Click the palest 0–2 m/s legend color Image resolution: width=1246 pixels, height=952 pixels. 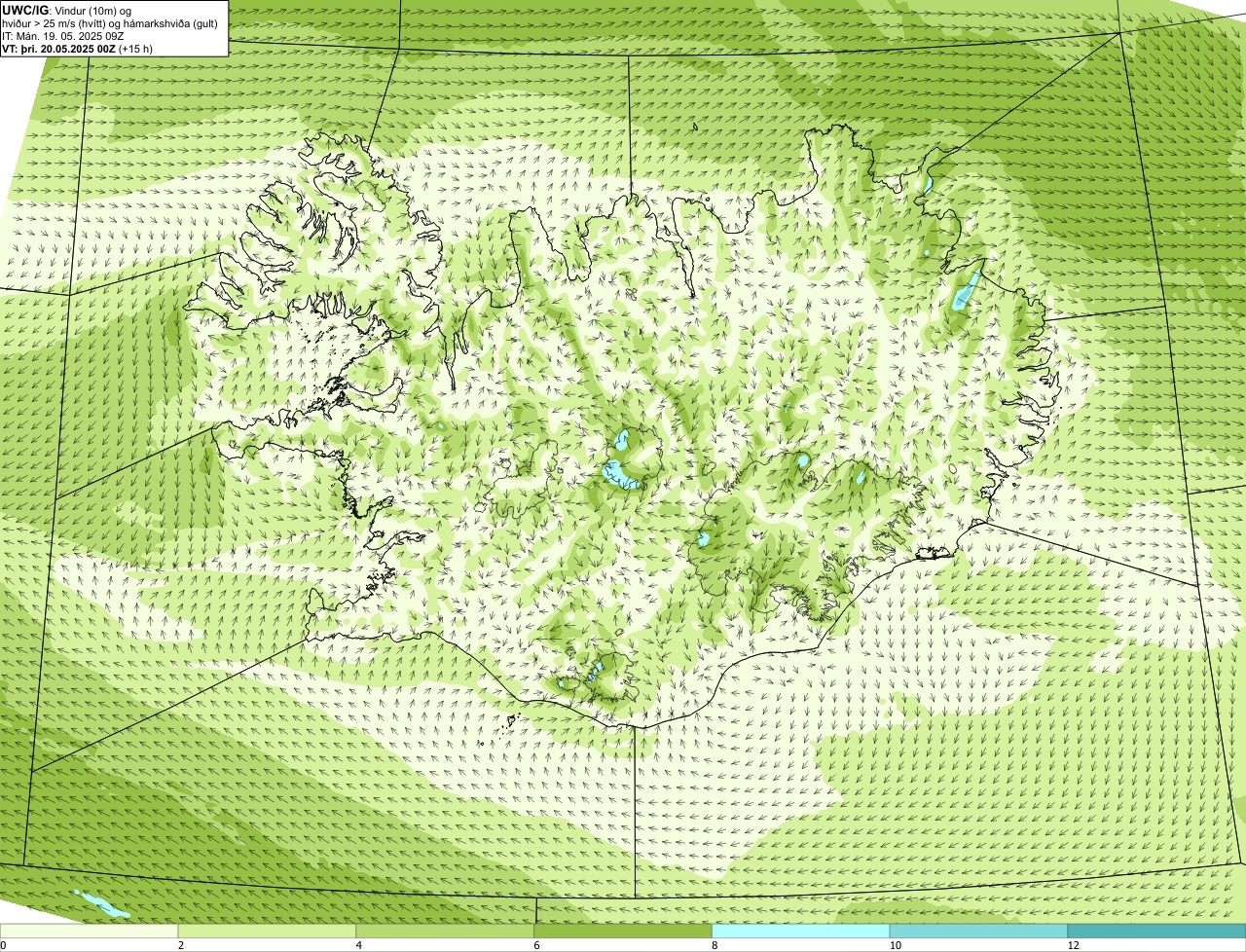89,932
